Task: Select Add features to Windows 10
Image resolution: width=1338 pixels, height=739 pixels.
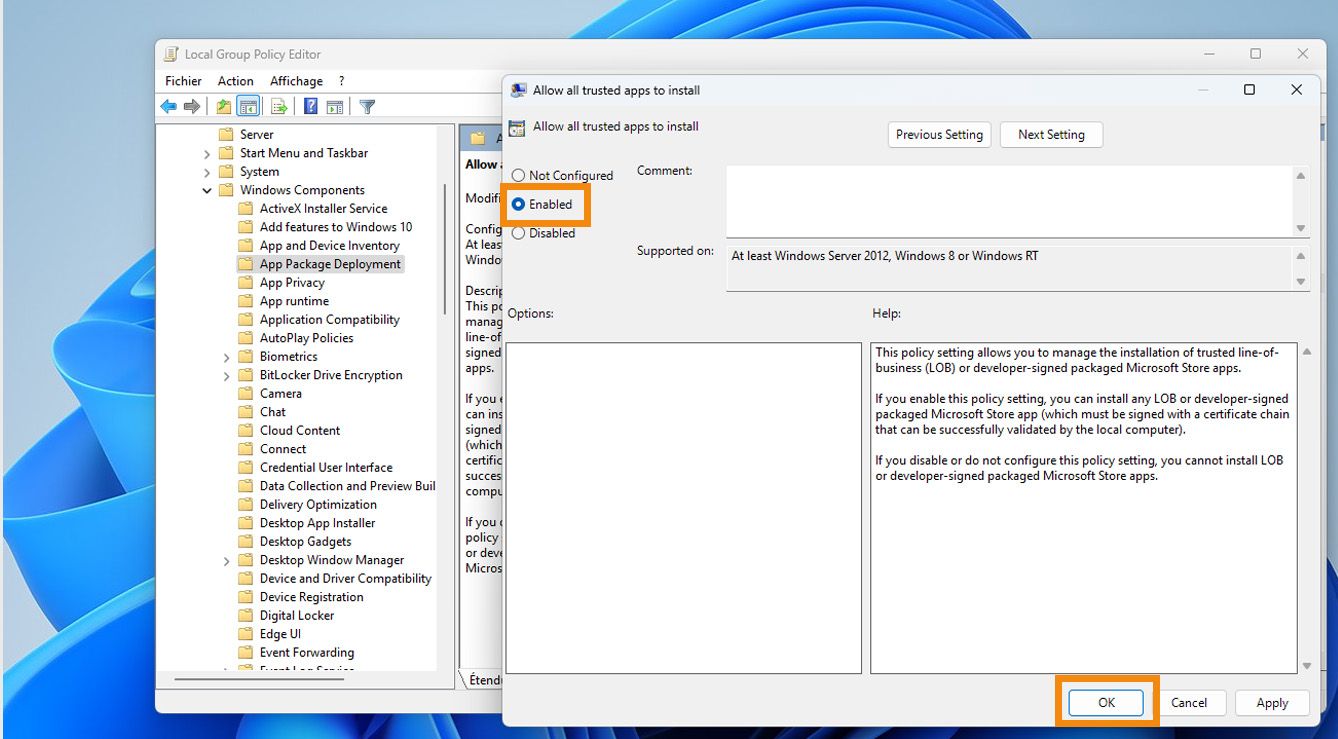Action: click(x=336, y=227)
